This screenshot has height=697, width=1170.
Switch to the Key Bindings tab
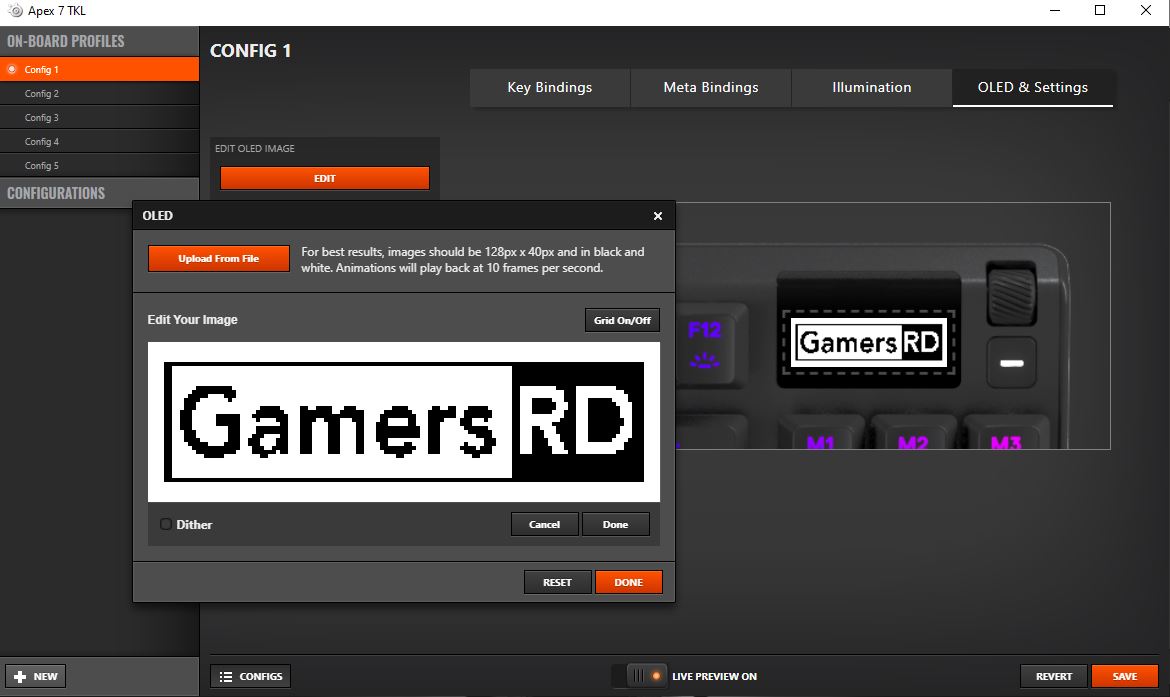point(549,87)
